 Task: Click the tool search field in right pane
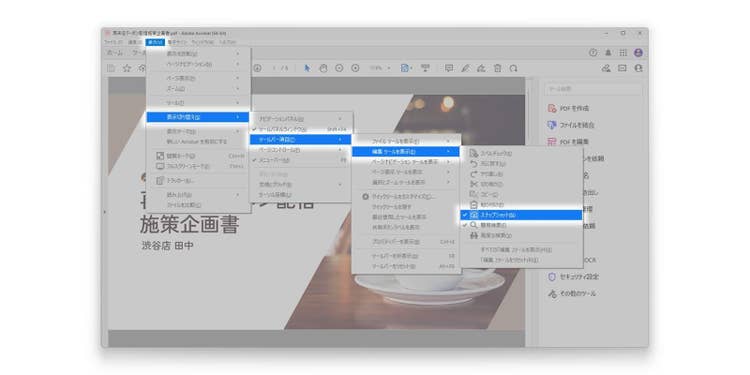pos(593,89)
